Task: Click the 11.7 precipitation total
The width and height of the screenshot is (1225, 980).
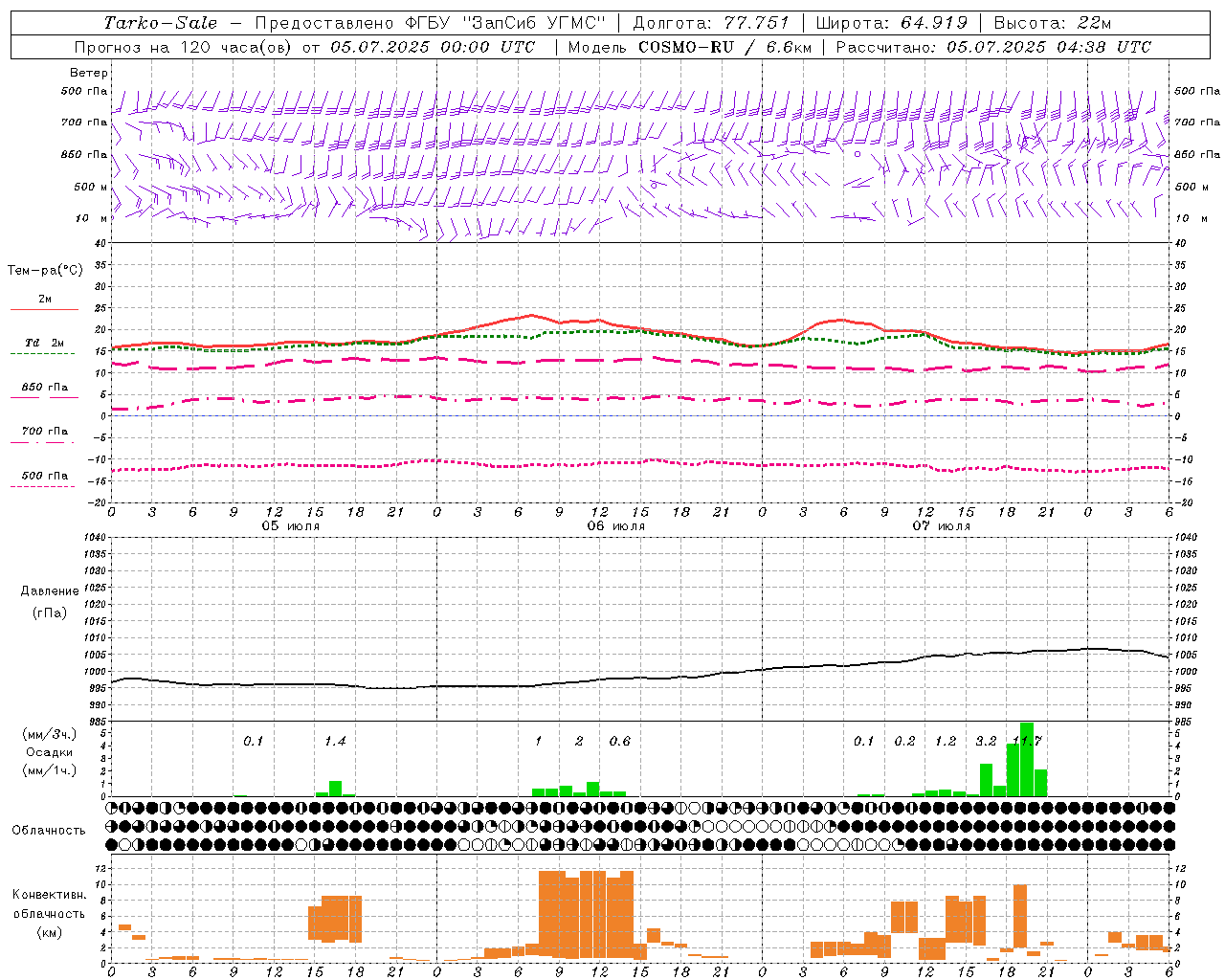Action: click(1028, 742)
